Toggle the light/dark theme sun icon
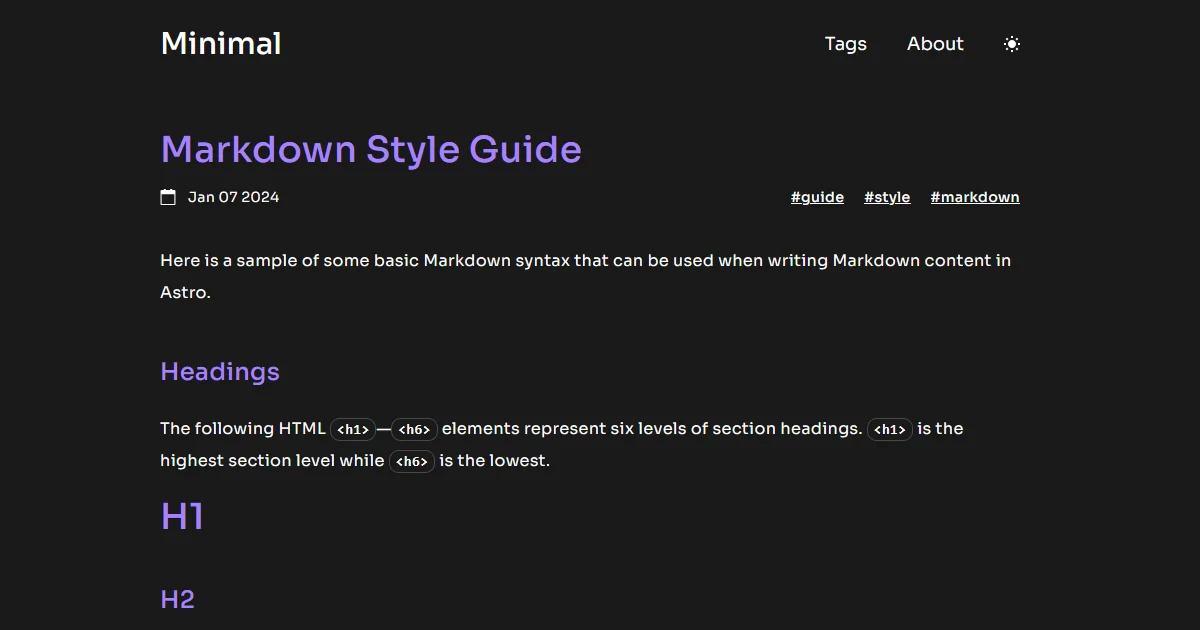Viewport: 1200px width, 630px height. [1012, 44]
